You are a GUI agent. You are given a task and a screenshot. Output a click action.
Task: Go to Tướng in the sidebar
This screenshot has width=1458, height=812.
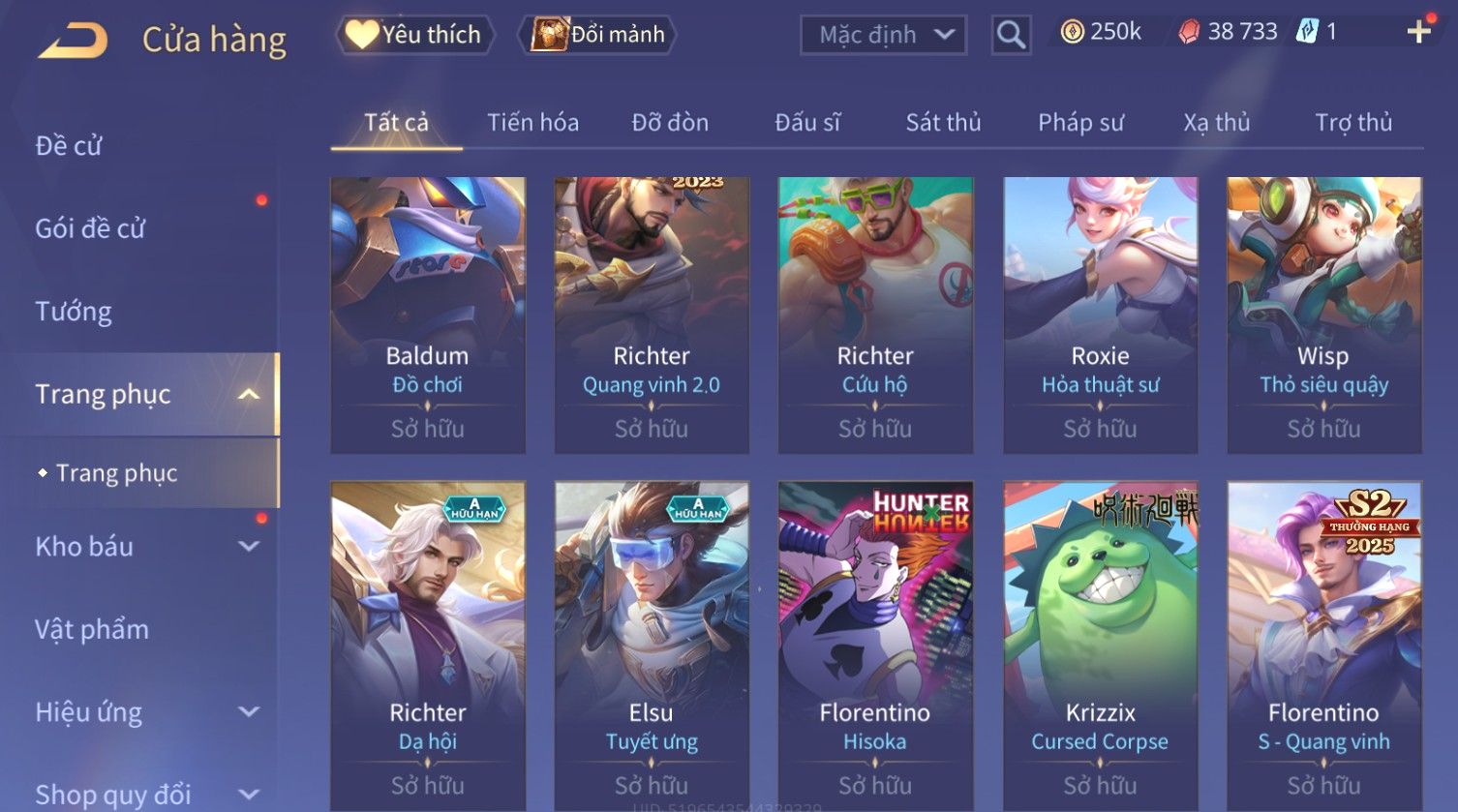click(x=74, y=311)
